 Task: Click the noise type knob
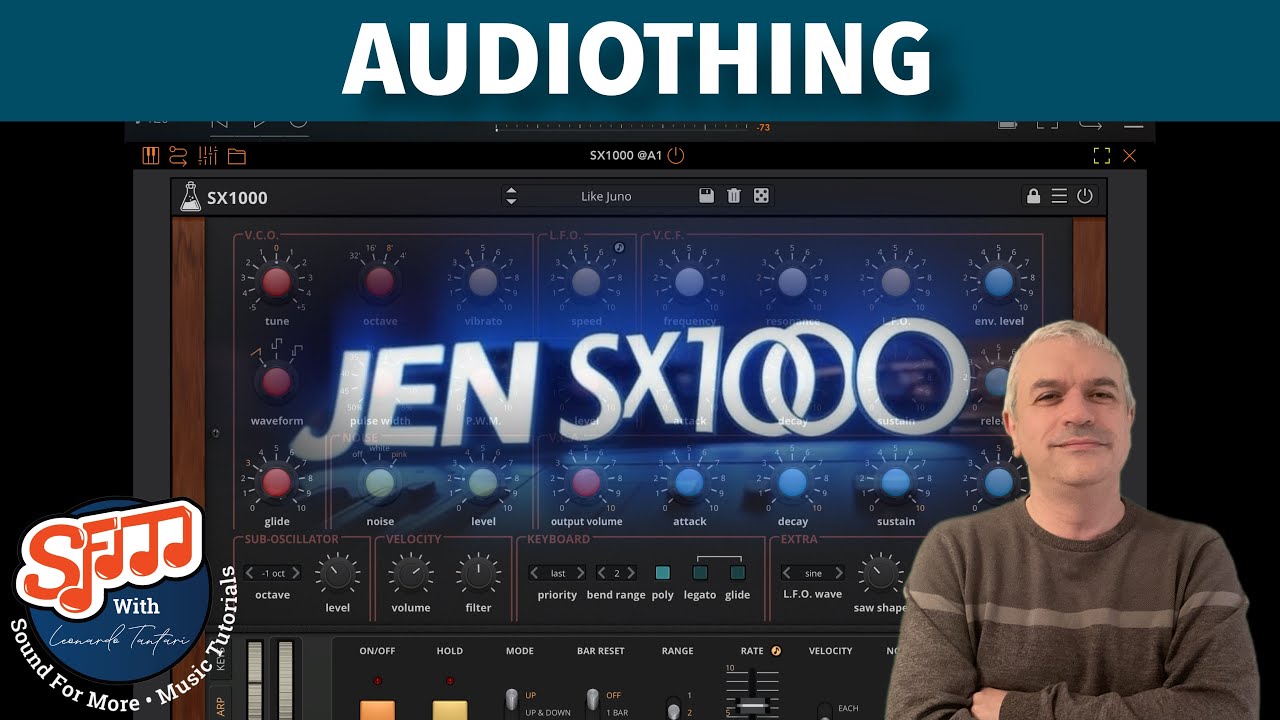pos(380,483)
